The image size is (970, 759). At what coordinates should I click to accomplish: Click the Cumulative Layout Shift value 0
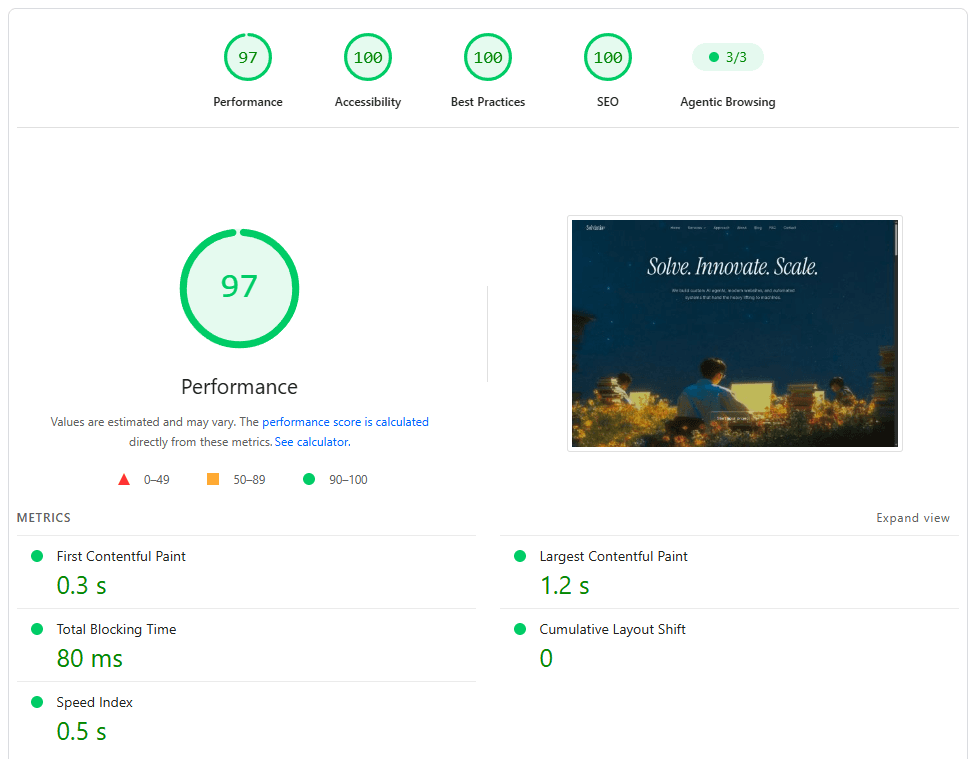[x=546, y=658]
